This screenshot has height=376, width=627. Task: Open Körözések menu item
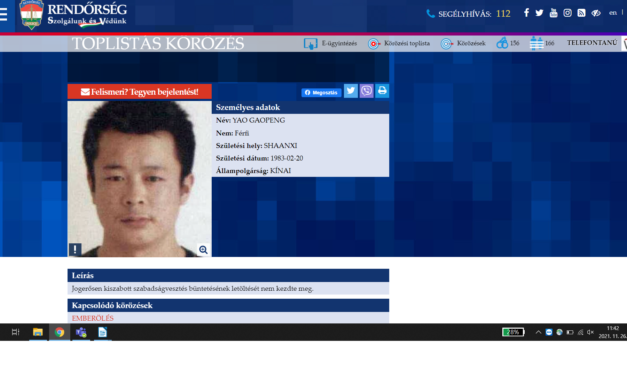463,43
